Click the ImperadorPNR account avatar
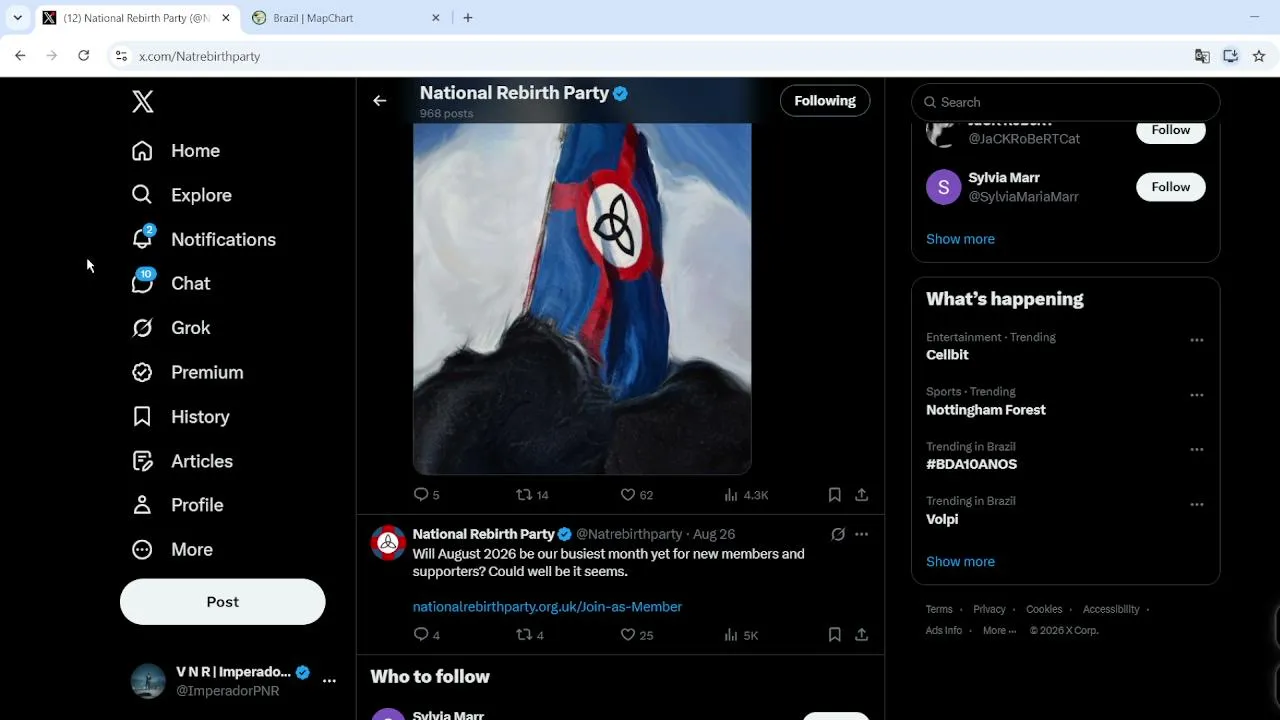The image size is (1280, 720). [x=148, y=681]
